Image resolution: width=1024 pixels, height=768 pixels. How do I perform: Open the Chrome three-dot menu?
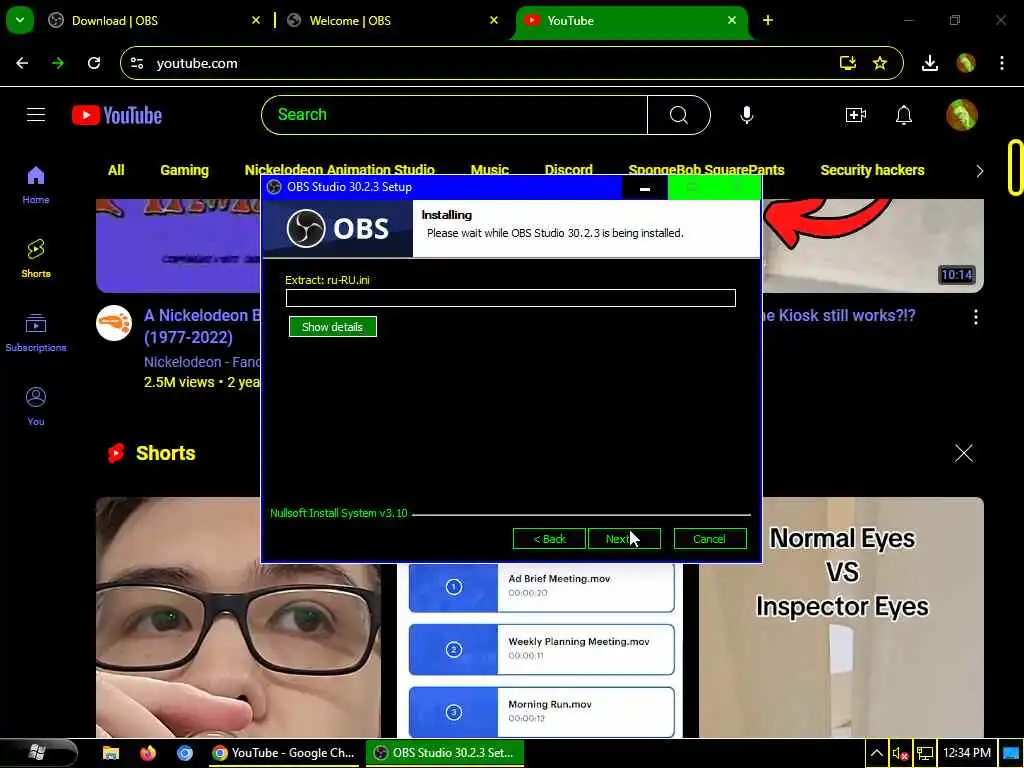1002,63
